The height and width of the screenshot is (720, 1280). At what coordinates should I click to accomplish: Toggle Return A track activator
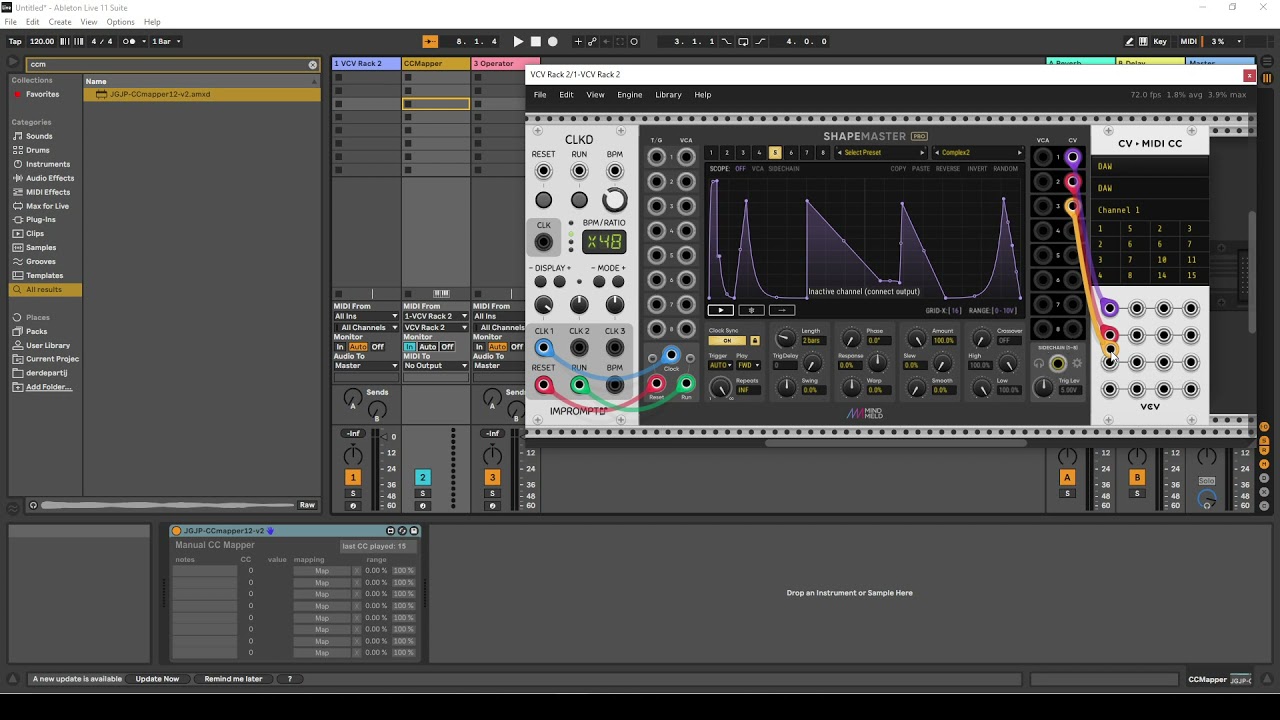pos(1067,478)
